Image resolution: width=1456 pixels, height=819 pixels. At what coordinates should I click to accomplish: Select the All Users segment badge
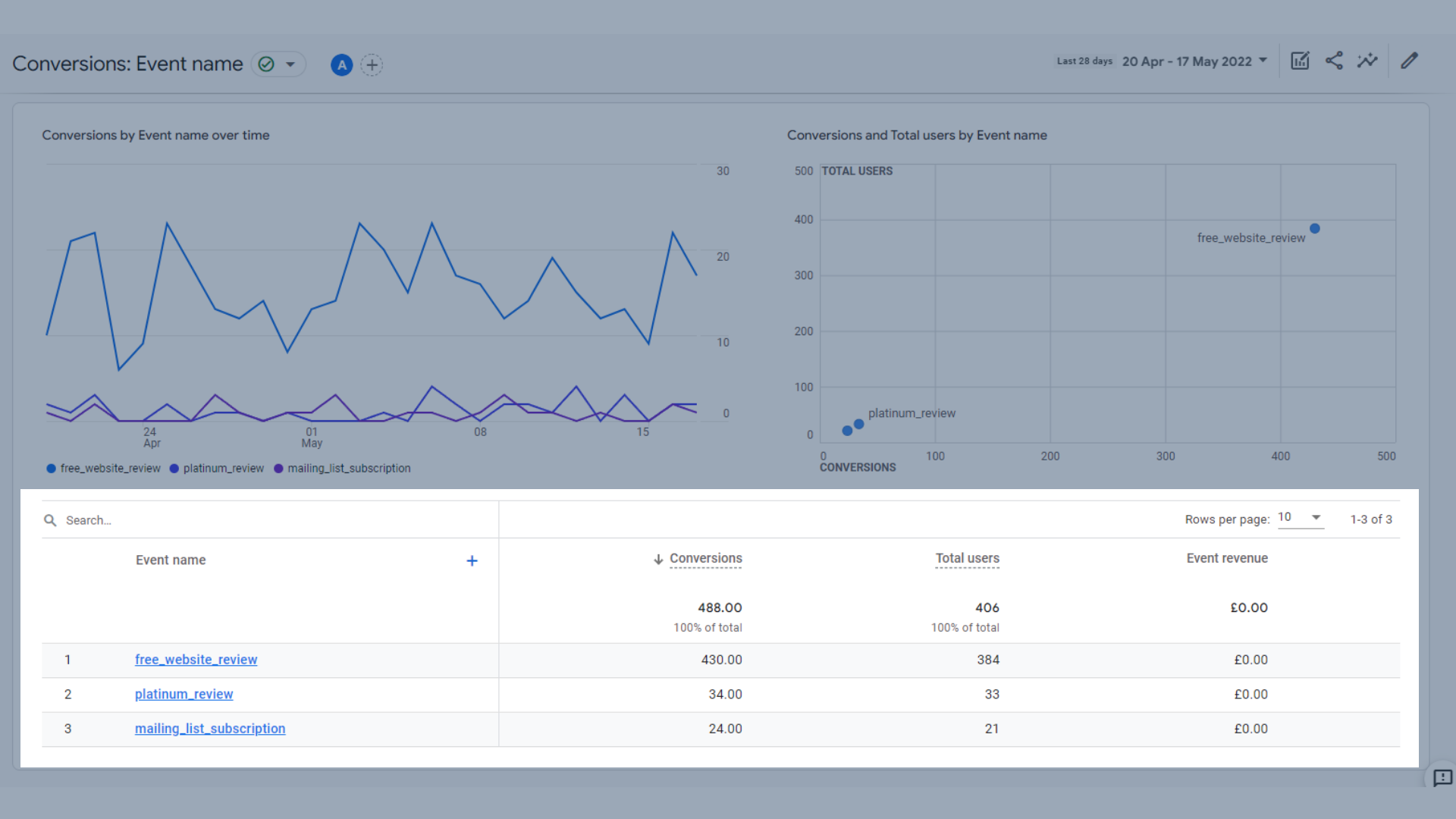[x=342, y=65]
